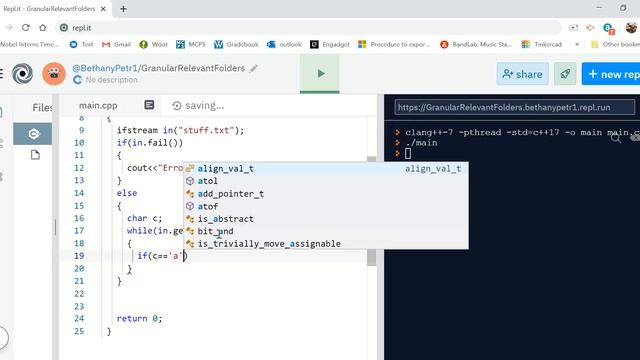This screenshot has height=360, width=640.
Task: Expand the bookmarks overflow chevron
Action: click(x=577, y=44)
